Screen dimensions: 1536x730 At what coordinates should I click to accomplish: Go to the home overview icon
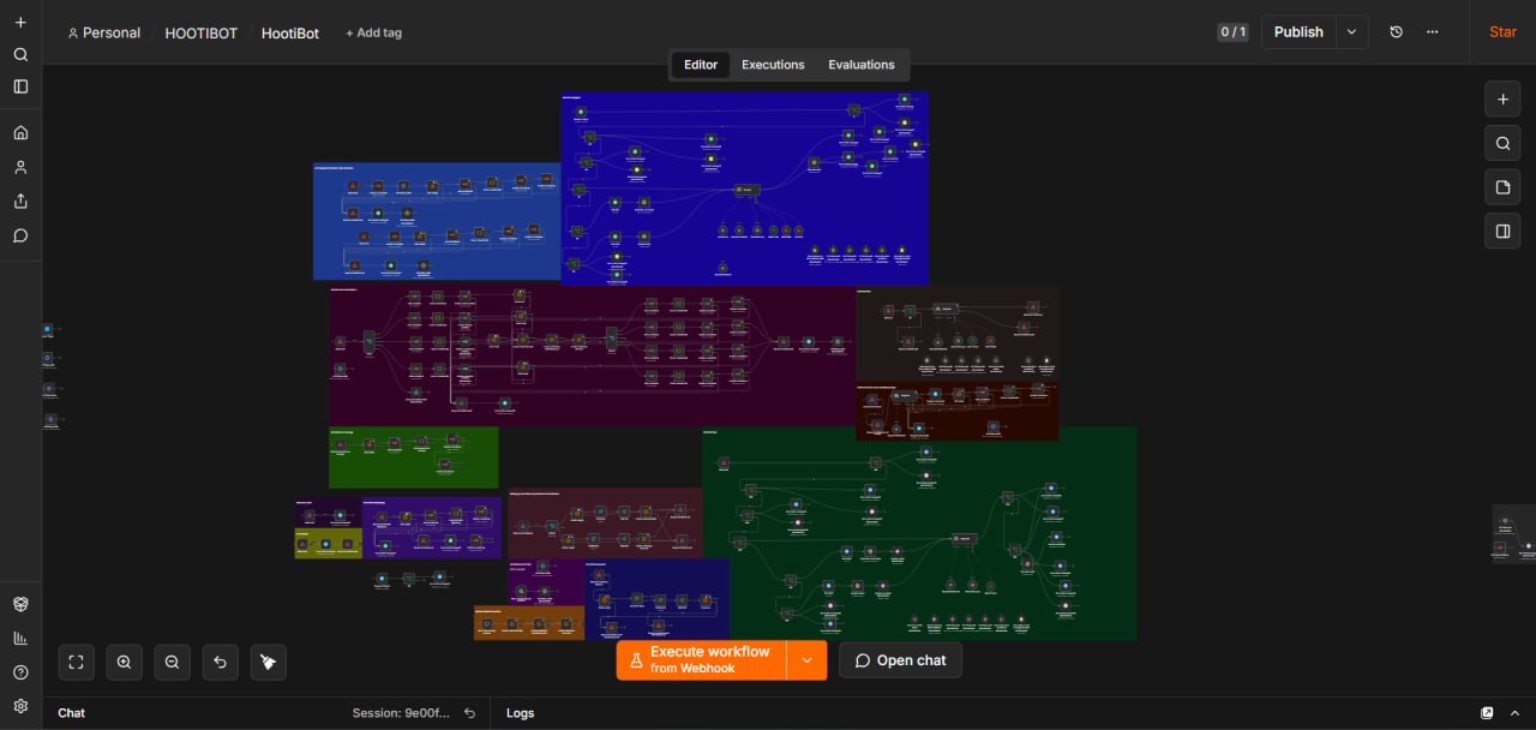pyautogui.click(x=20, y=133)
